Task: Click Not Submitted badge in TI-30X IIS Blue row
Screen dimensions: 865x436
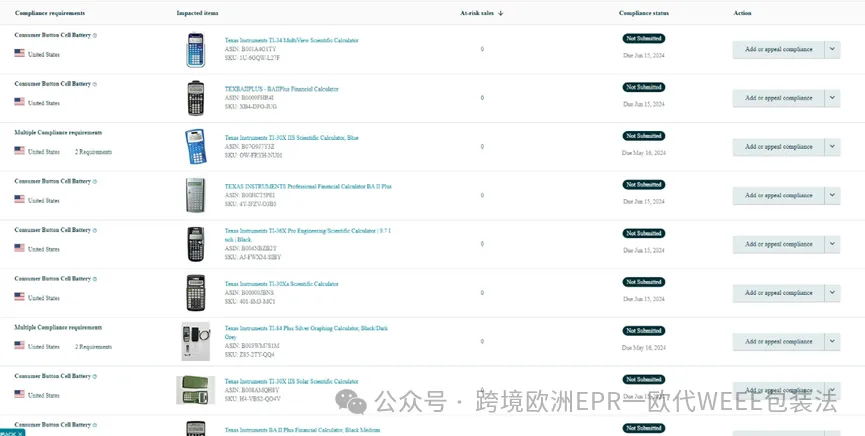Action: [x=644, y=136]
